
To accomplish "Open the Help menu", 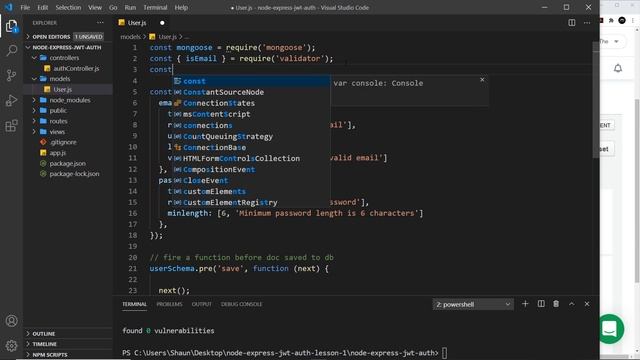I will (x=181, y=7).
